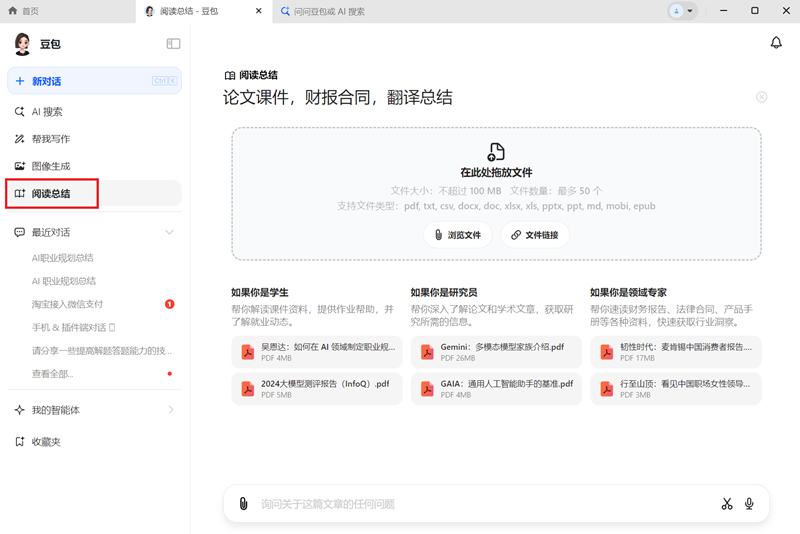Click the link icon in 文件链接 button
The height and width of the screenshot is (534, 800).
[516, 235]
